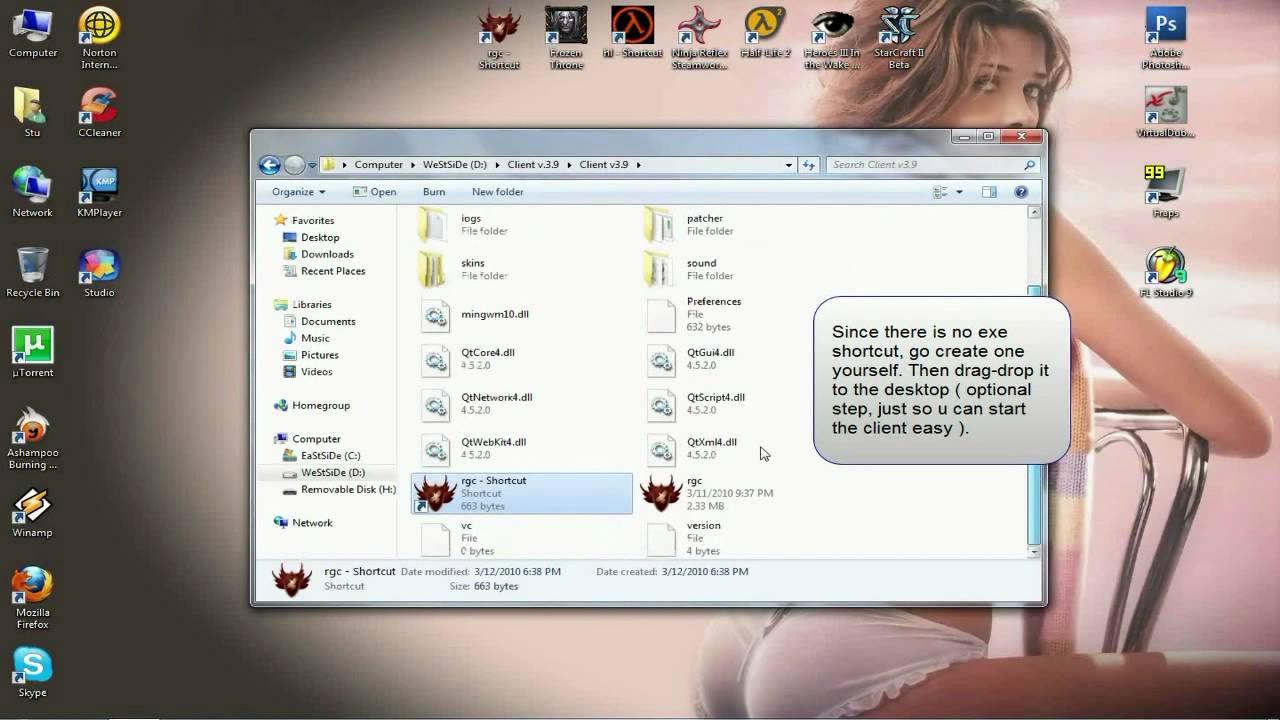Viewport: 1280px width, 720px height.
Task: Open the Explorer help icon
Action: (1021, 192)
